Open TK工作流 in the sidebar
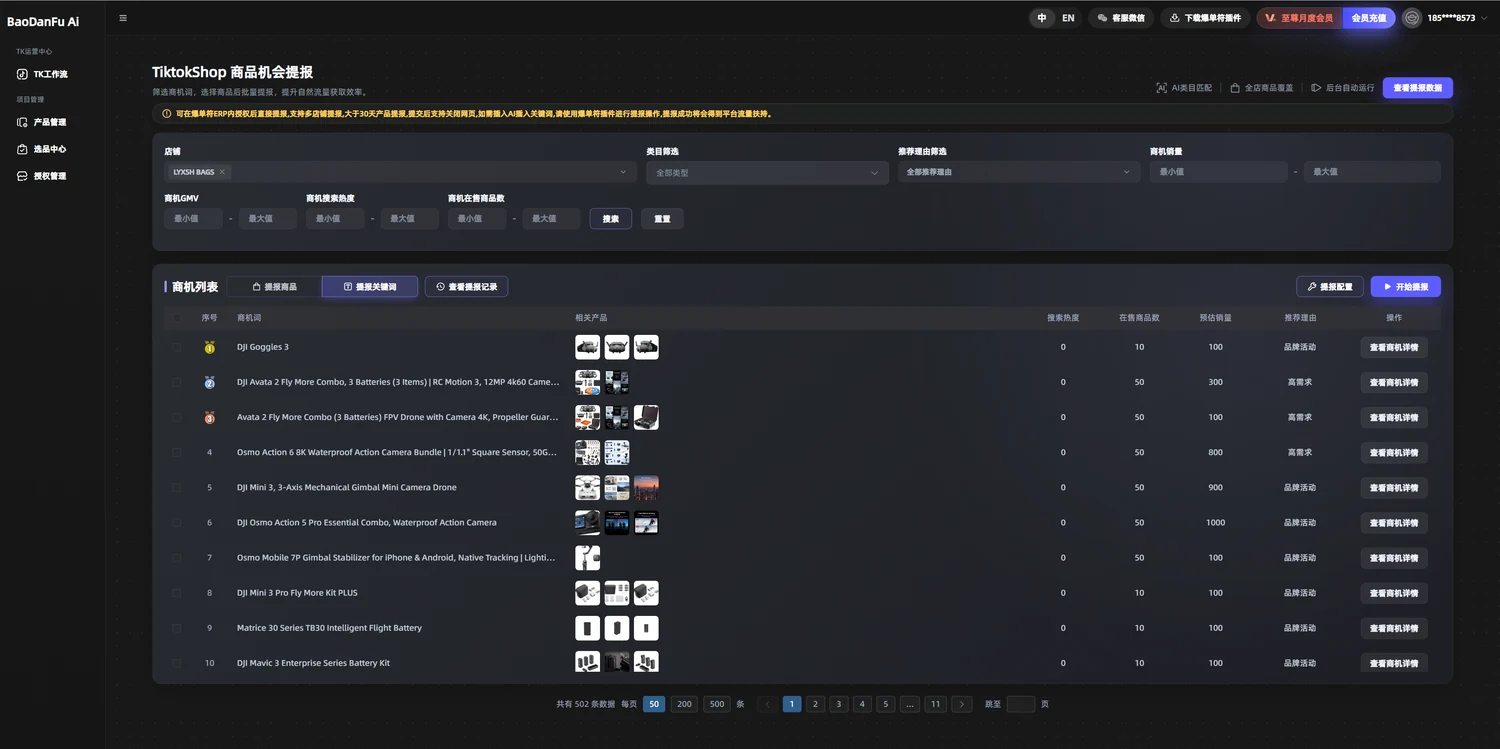Image resolution: width=1500 pixels, height=749 pixels. point(43,74)
